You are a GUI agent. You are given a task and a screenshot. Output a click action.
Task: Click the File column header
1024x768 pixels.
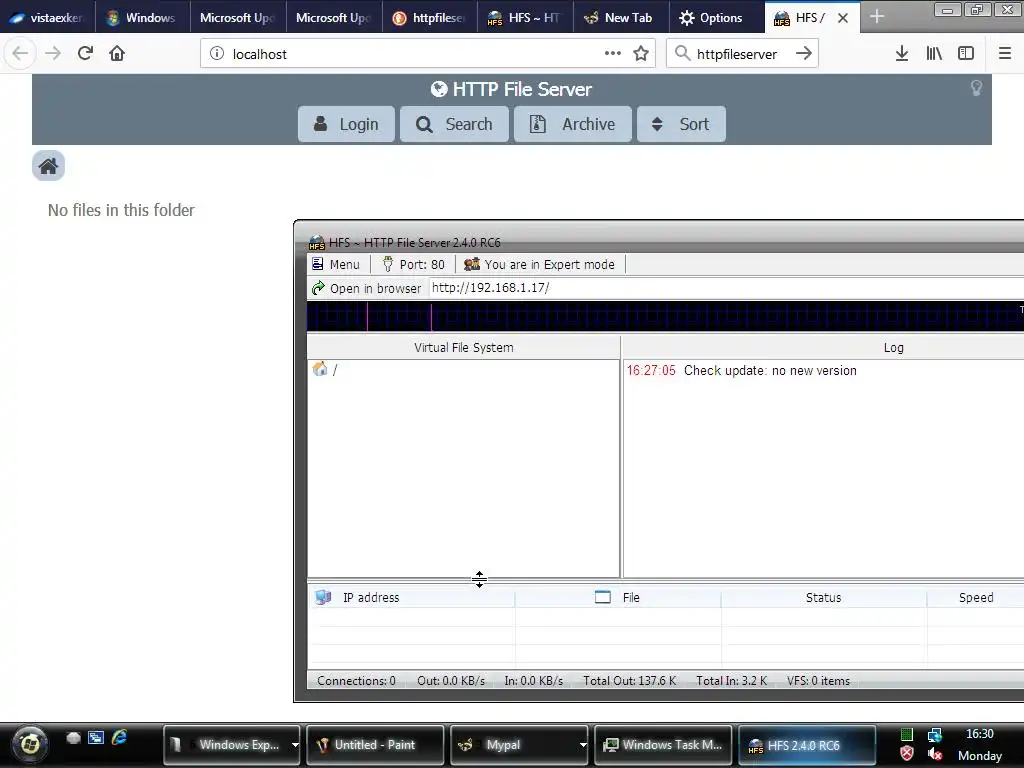618,598
